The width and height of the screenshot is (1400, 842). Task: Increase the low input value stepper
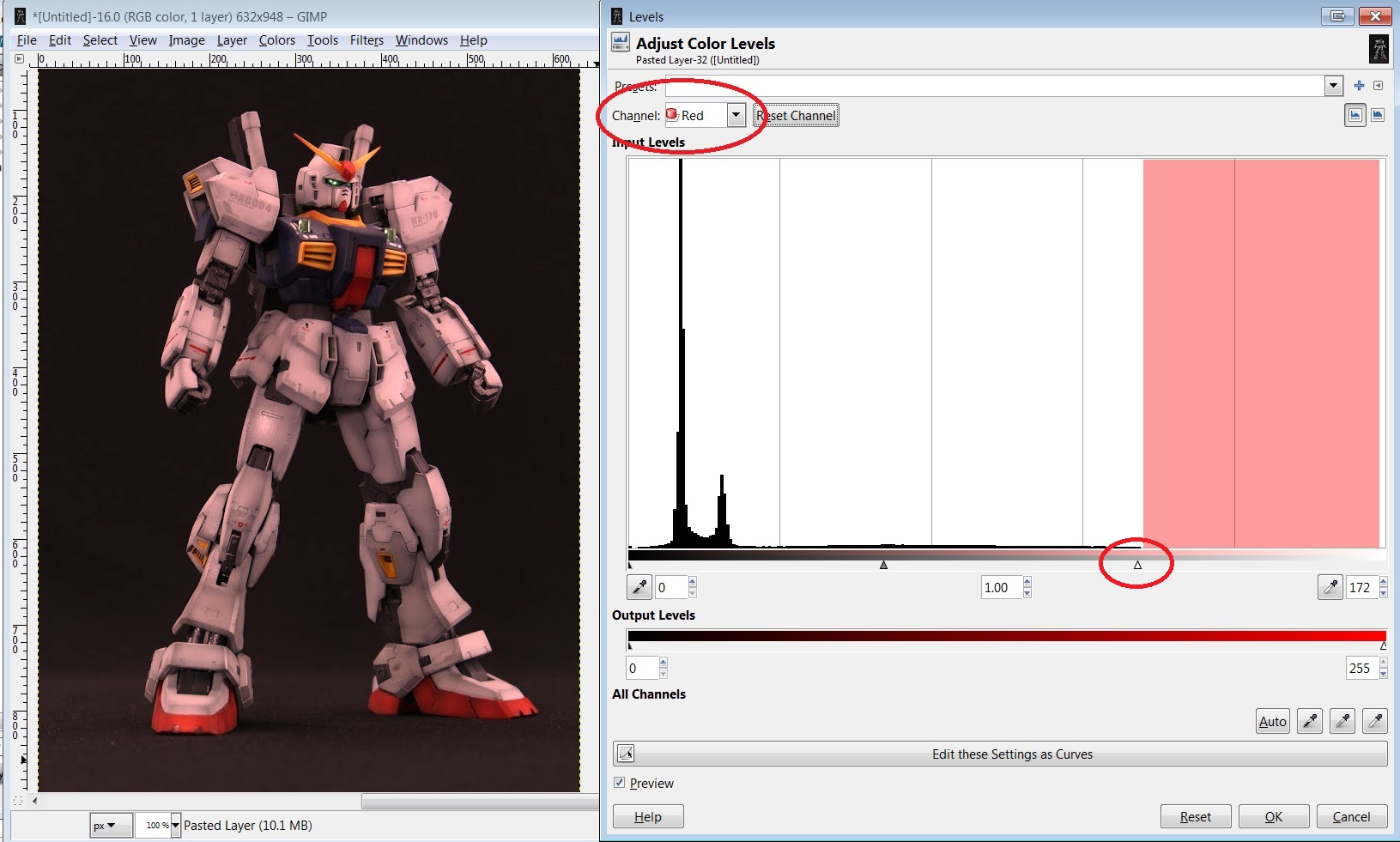693,582
